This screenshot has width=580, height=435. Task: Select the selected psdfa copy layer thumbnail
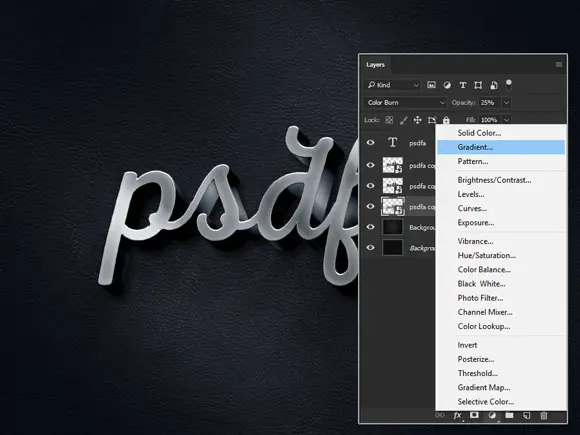click(x=392, y=206)
